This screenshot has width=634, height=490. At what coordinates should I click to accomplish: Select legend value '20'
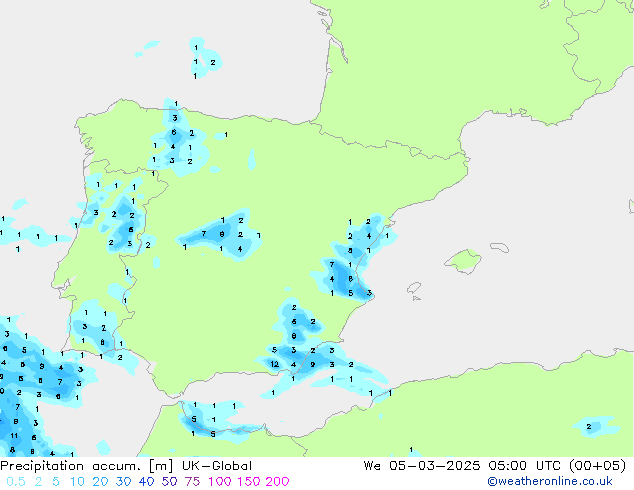100,482
